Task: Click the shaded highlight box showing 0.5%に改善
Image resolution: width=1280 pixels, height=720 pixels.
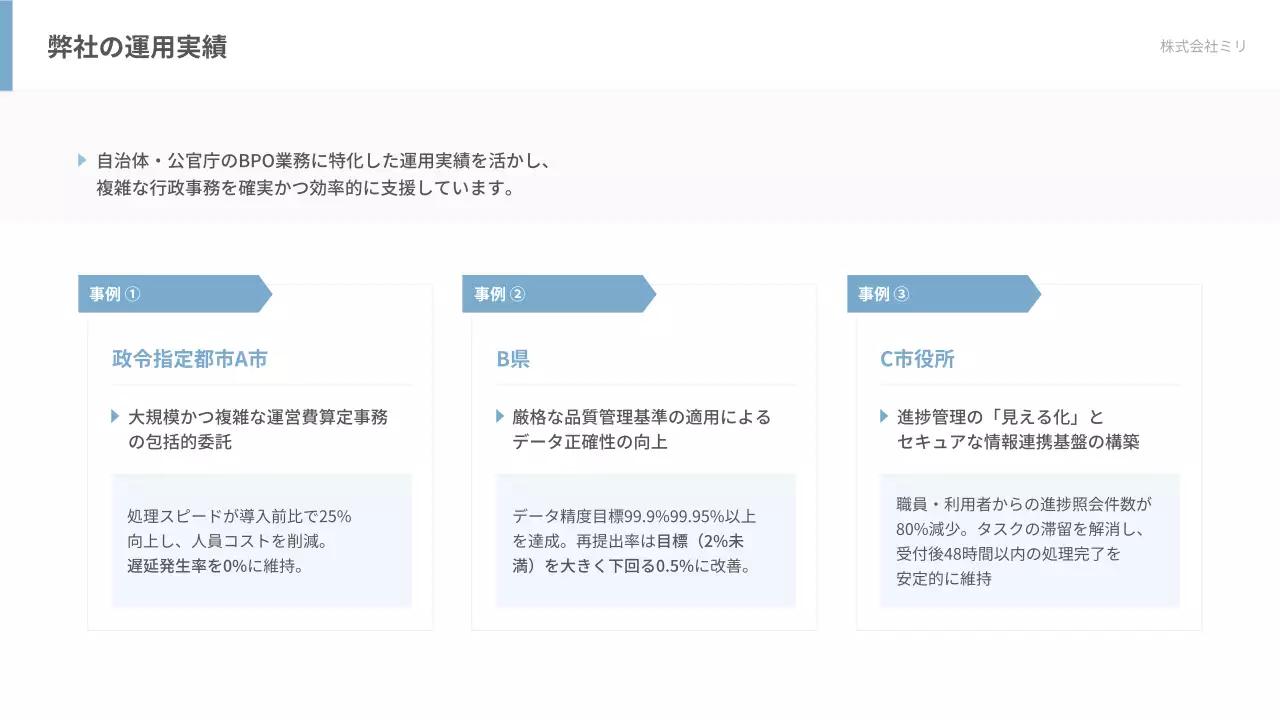Action: (646, 540)
